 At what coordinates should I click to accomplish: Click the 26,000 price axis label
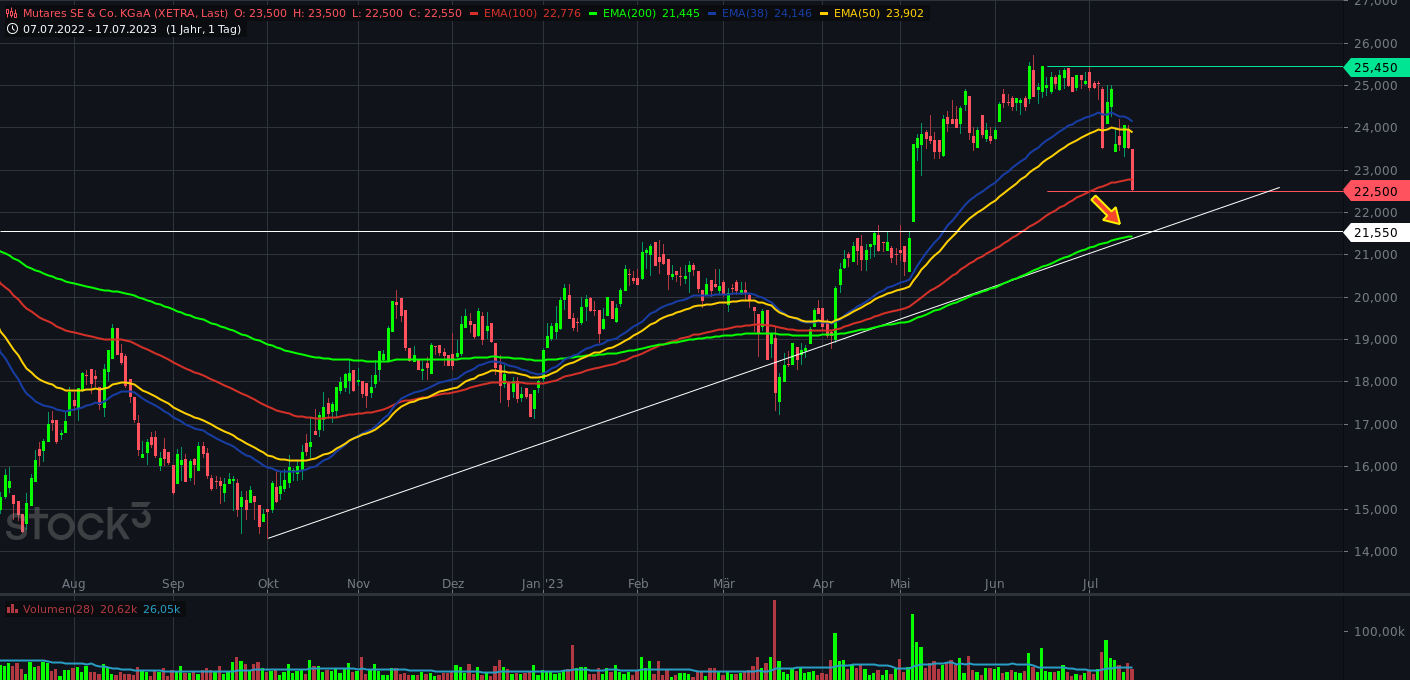1375,44
